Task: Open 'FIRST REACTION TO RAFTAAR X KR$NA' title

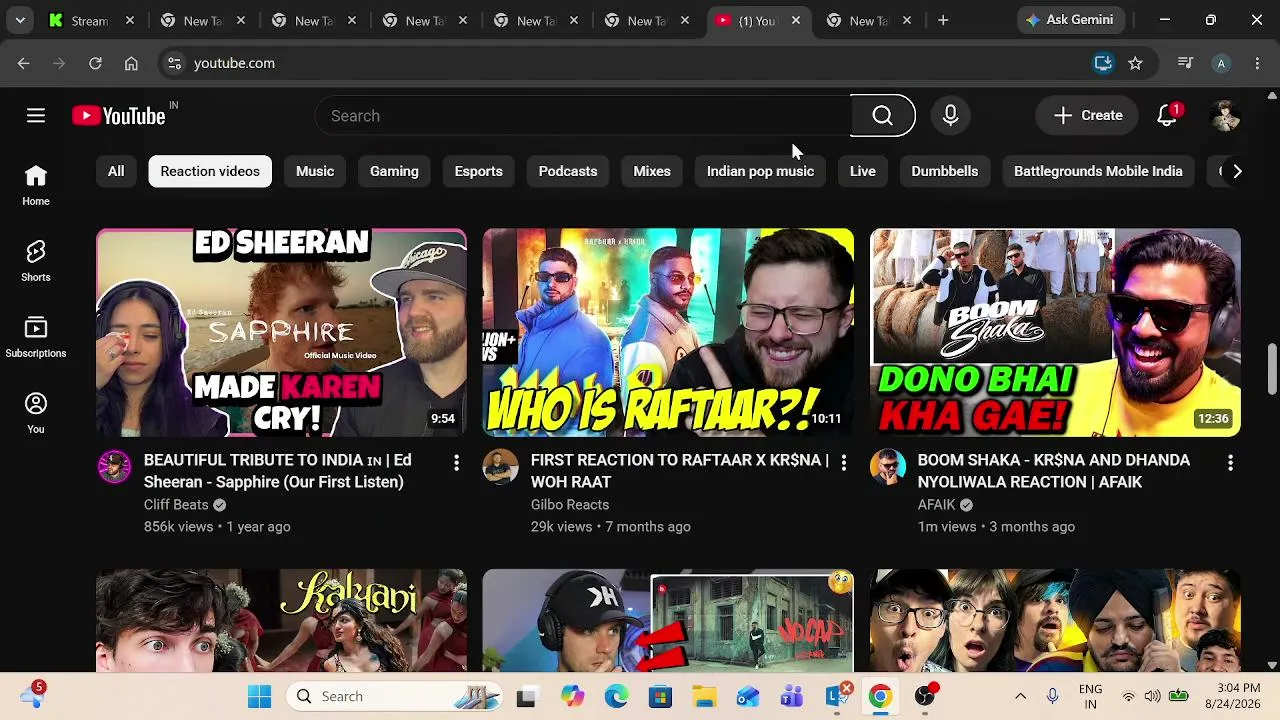Action: click(680, 471)
